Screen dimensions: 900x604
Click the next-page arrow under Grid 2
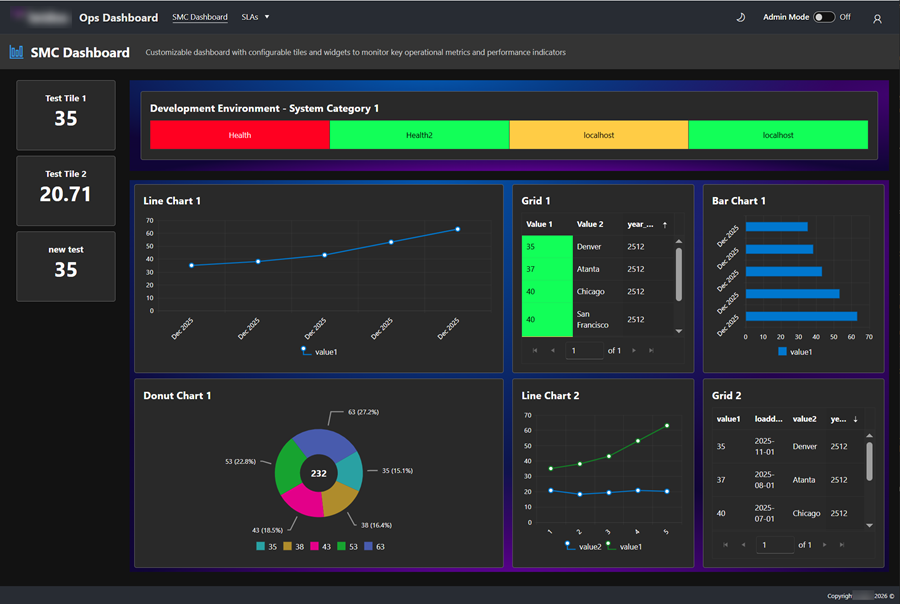(x=824, y=545)
